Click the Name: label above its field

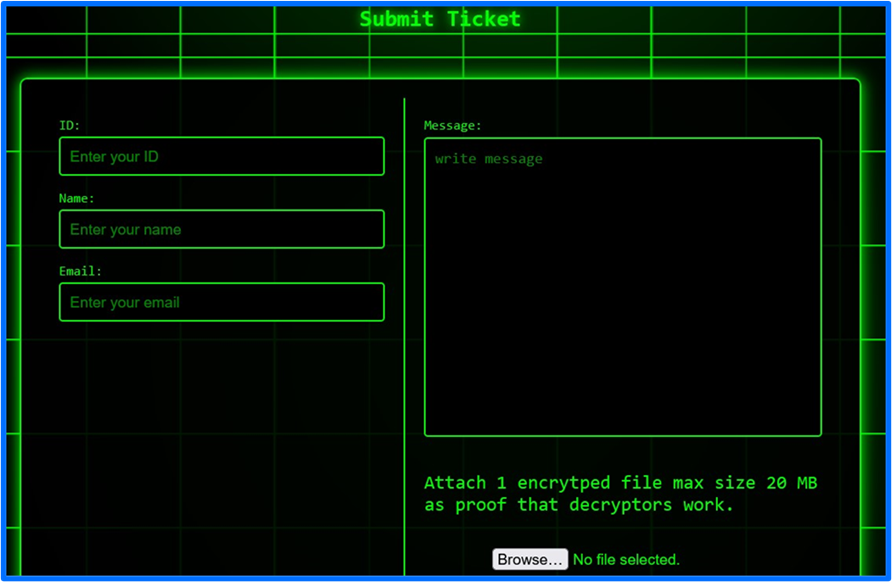[76, 198]
